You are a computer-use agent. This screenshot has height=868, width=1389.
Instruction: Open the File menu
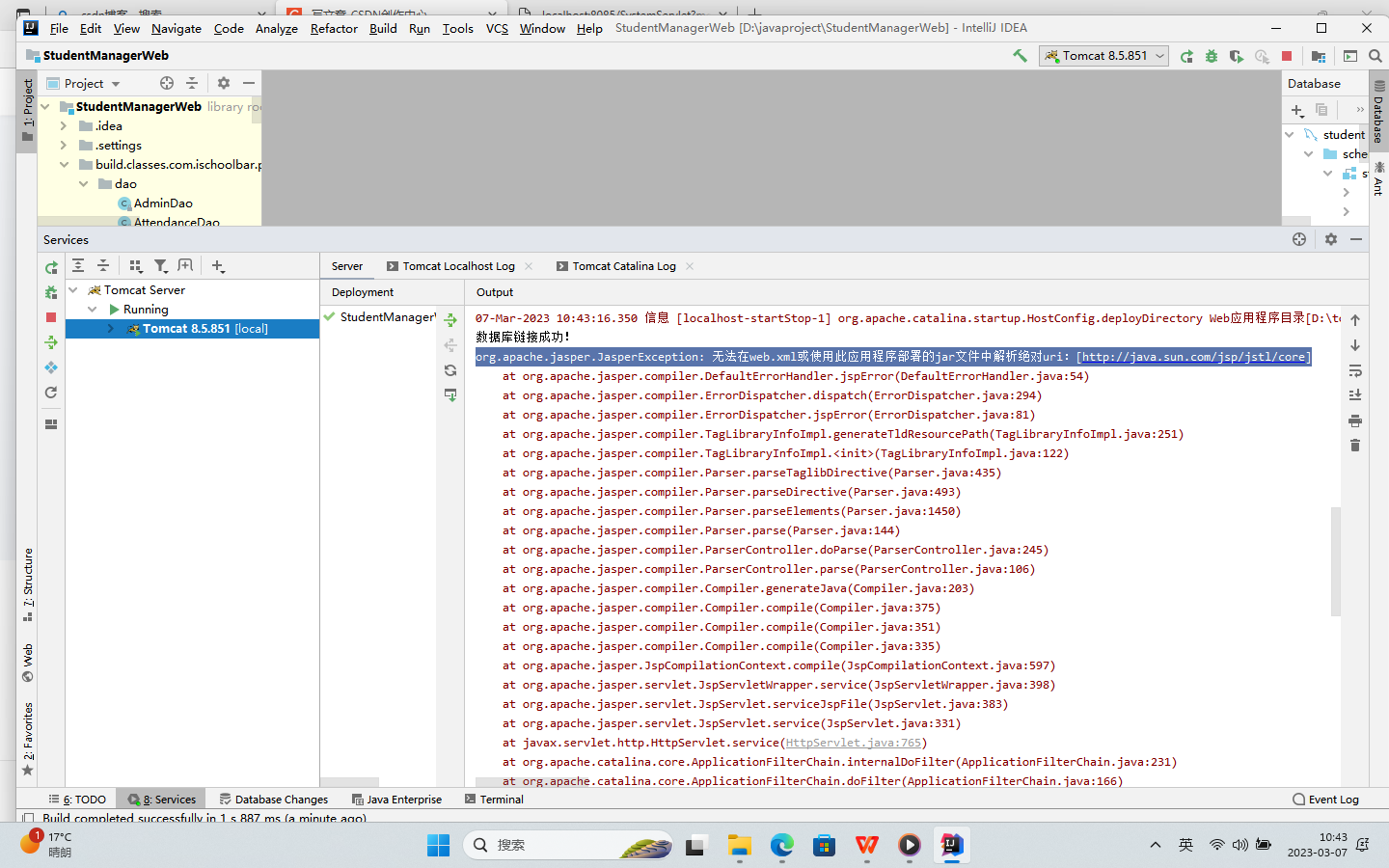59,28
